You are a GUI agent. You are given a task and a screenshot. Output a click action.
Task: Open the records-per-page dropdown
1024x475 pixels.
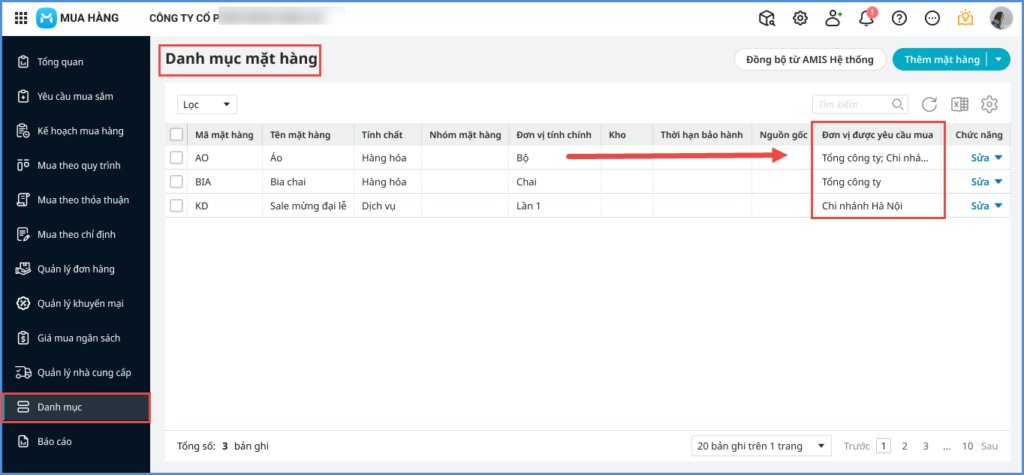(762, 445)
